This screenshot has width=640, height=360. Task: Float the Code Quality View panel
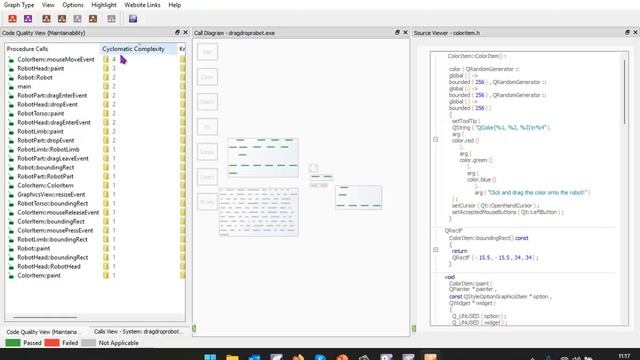pos(178,32)
